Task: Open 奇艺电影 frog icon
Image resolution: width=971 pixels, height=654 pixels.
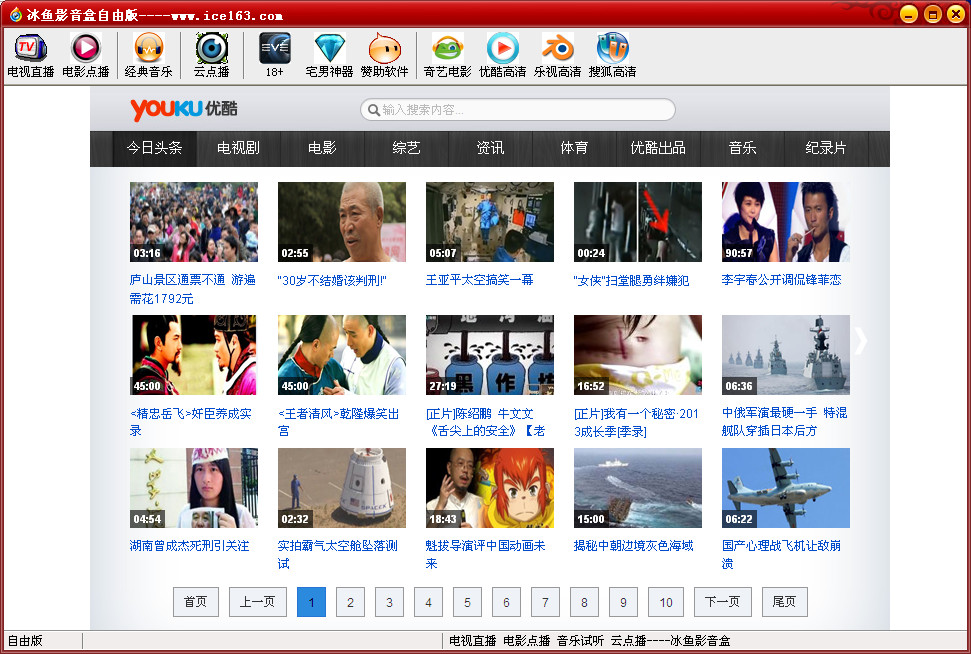Action: pyautogui.click(x=447, y=56)
